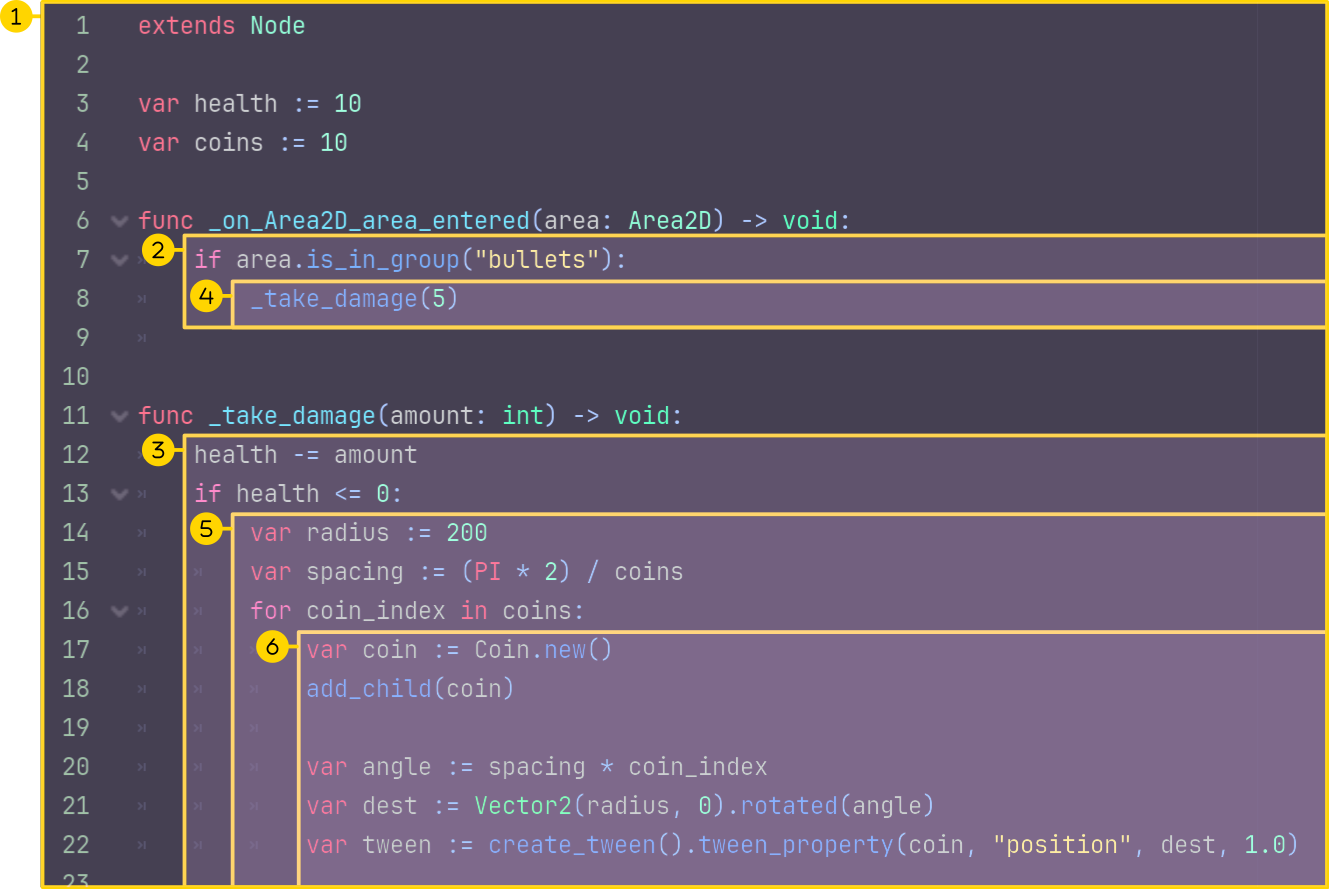Collapse the _on_Area2D_area_entered function fold arrow
This screenshot has width=1329, height=889.
[120, 221]
